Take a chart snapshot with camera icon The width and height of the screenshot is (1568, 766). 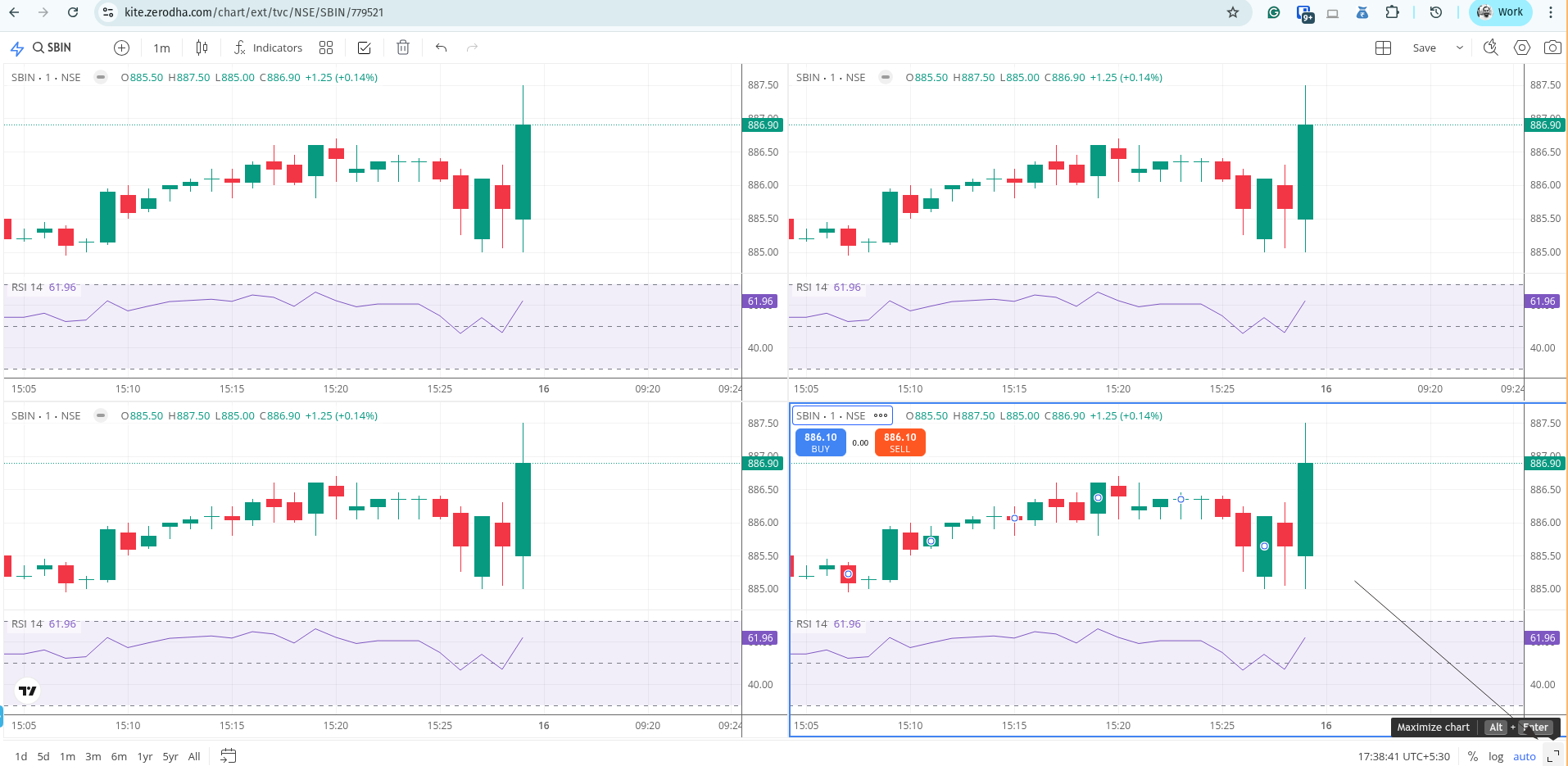pyautogui.click(x=1553, y=48)
